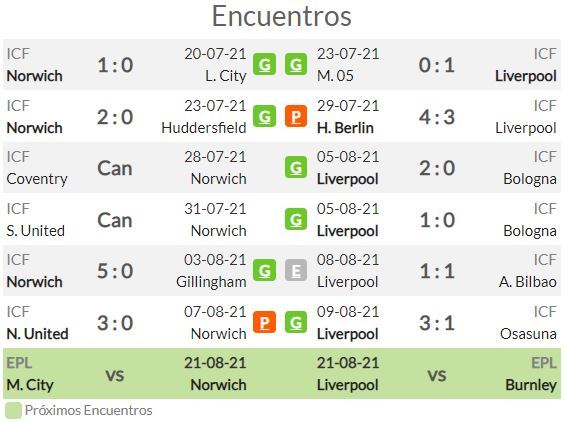Click green G badge for Liverpool 1:0 Bologna

[x=296, y=219]
